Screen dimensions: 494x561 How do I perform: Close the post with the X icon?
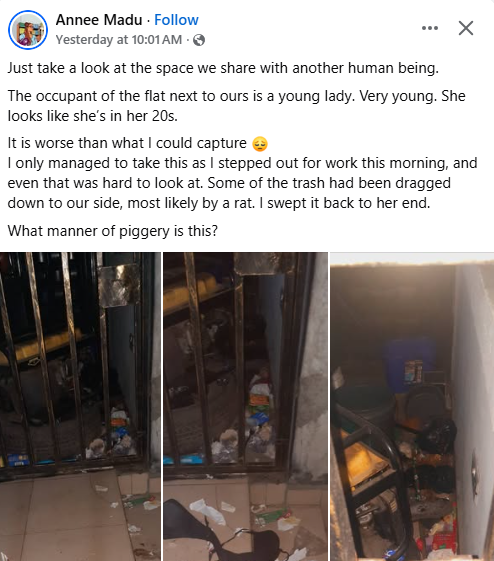tap(466, 28)
